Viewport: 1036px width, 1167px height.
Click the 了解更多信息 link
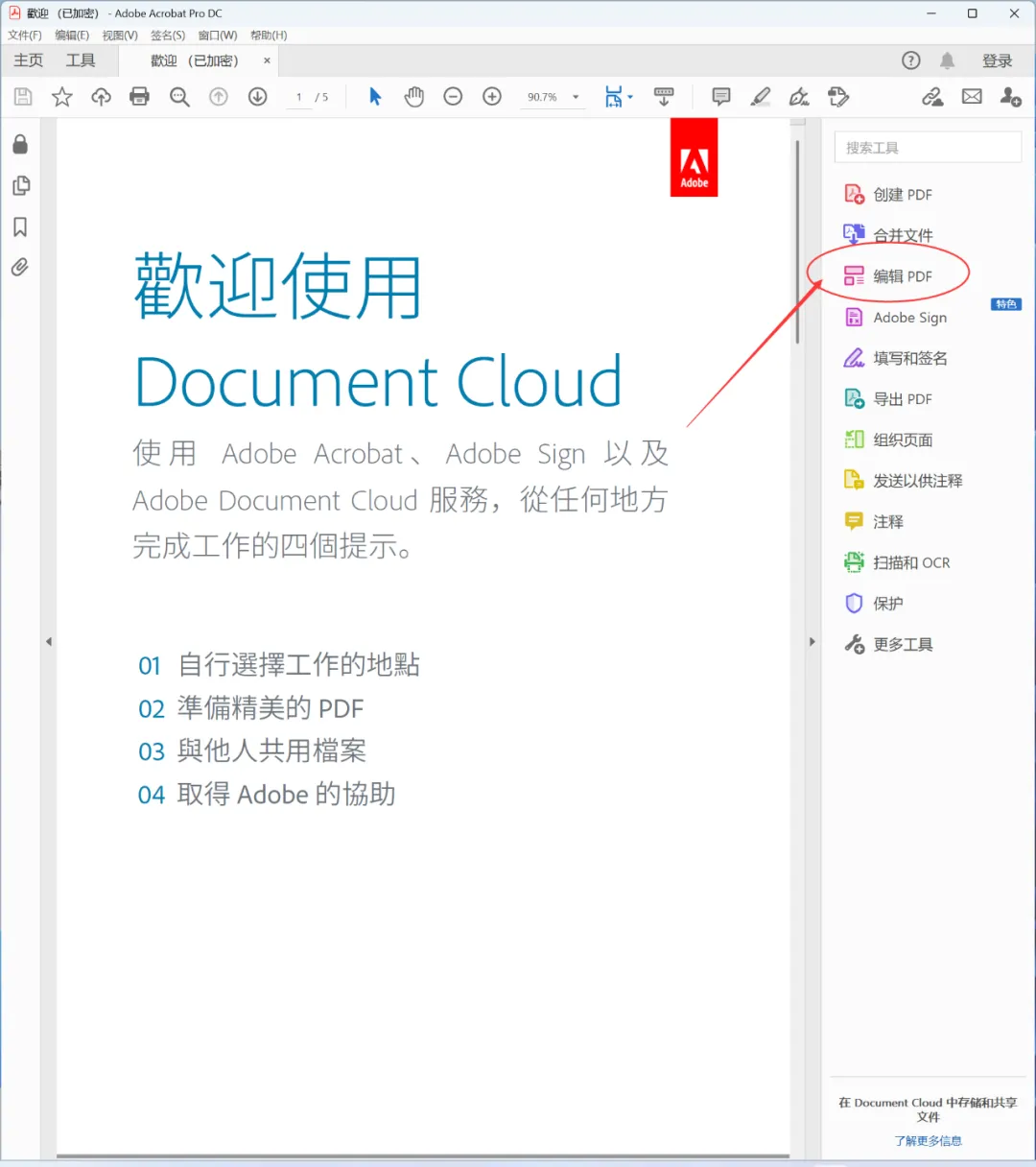point(928,1141)
